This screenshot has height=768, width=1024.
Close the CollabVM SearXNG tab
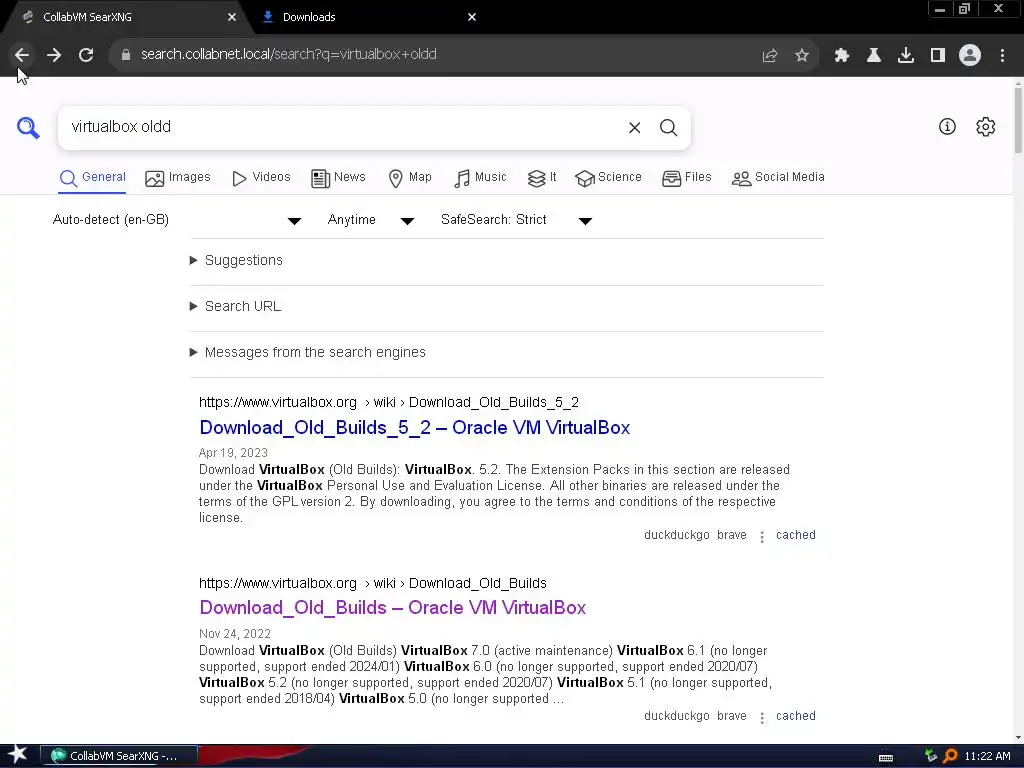[232, 18]
